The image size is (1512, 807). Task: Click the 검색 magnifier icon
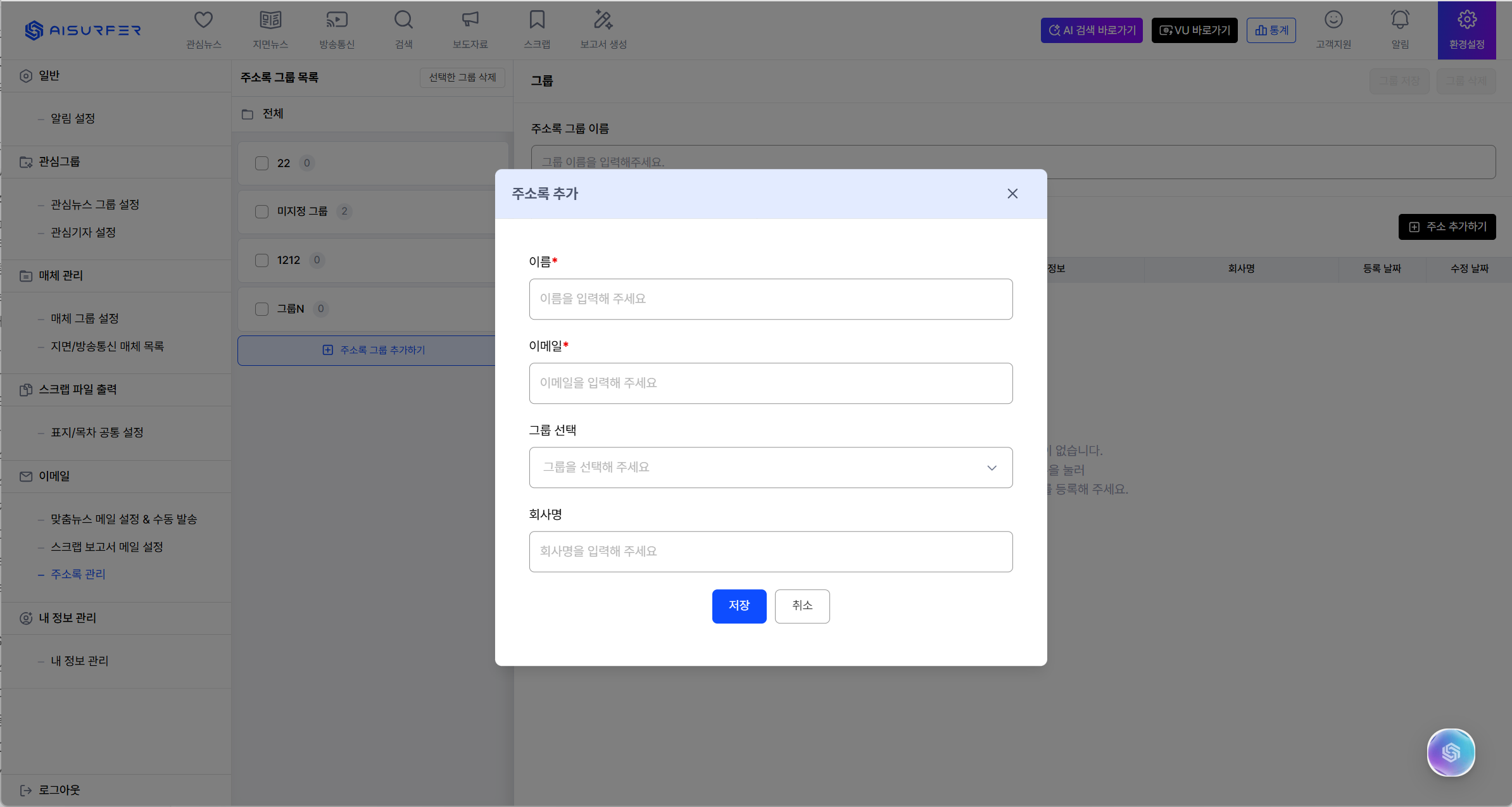coord(403,20)
